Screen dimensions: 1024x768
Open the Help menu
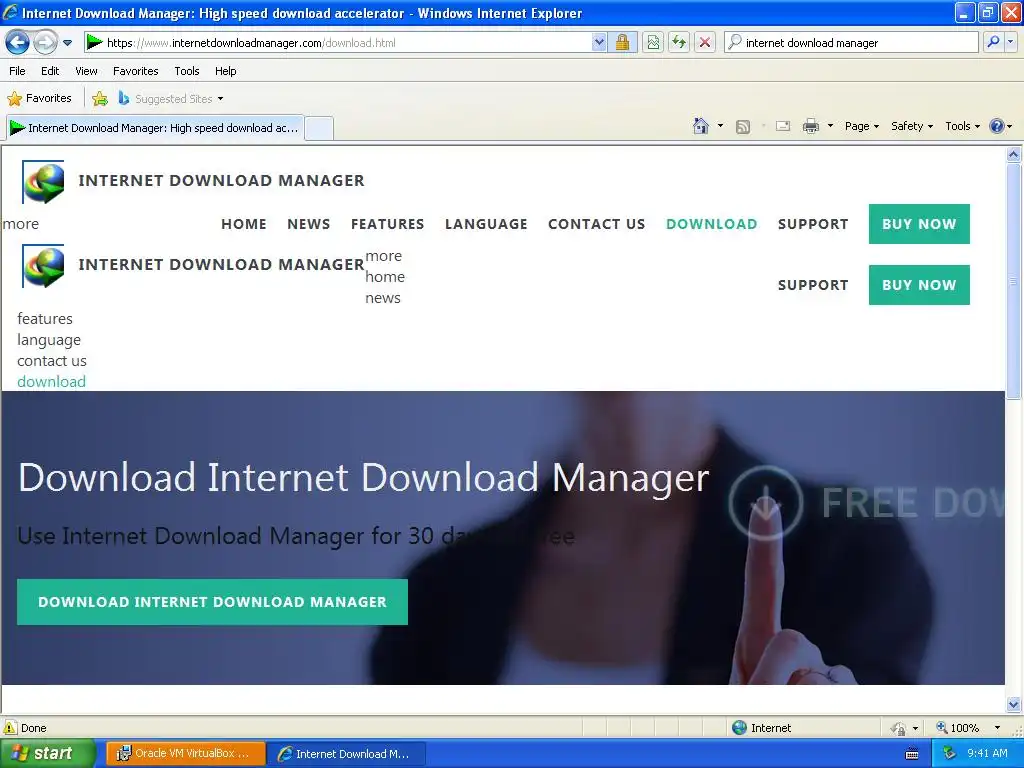point(225,71)
